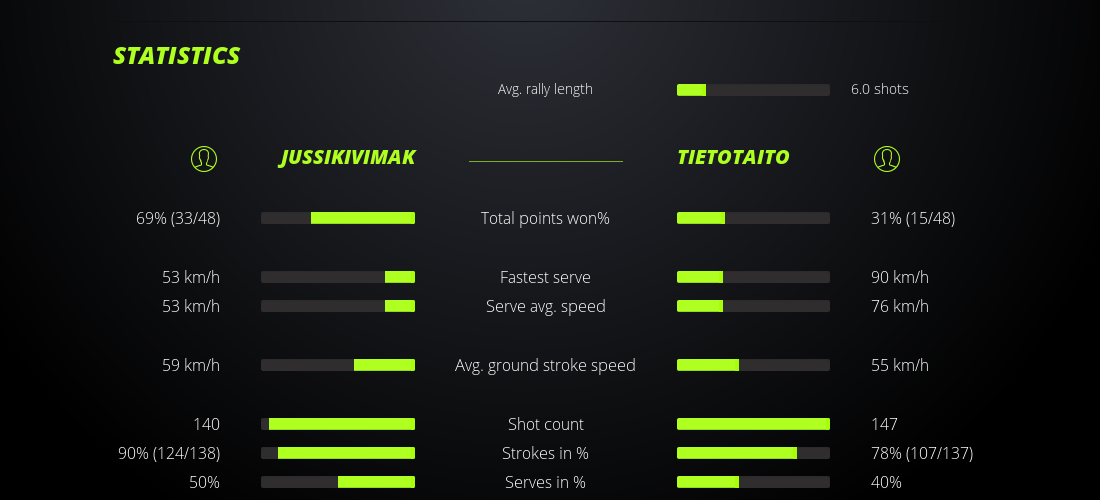Click Jussikivimak's Strokes in % bar
This screenshot has height=500, width=1100.
[x=338, y=453]
